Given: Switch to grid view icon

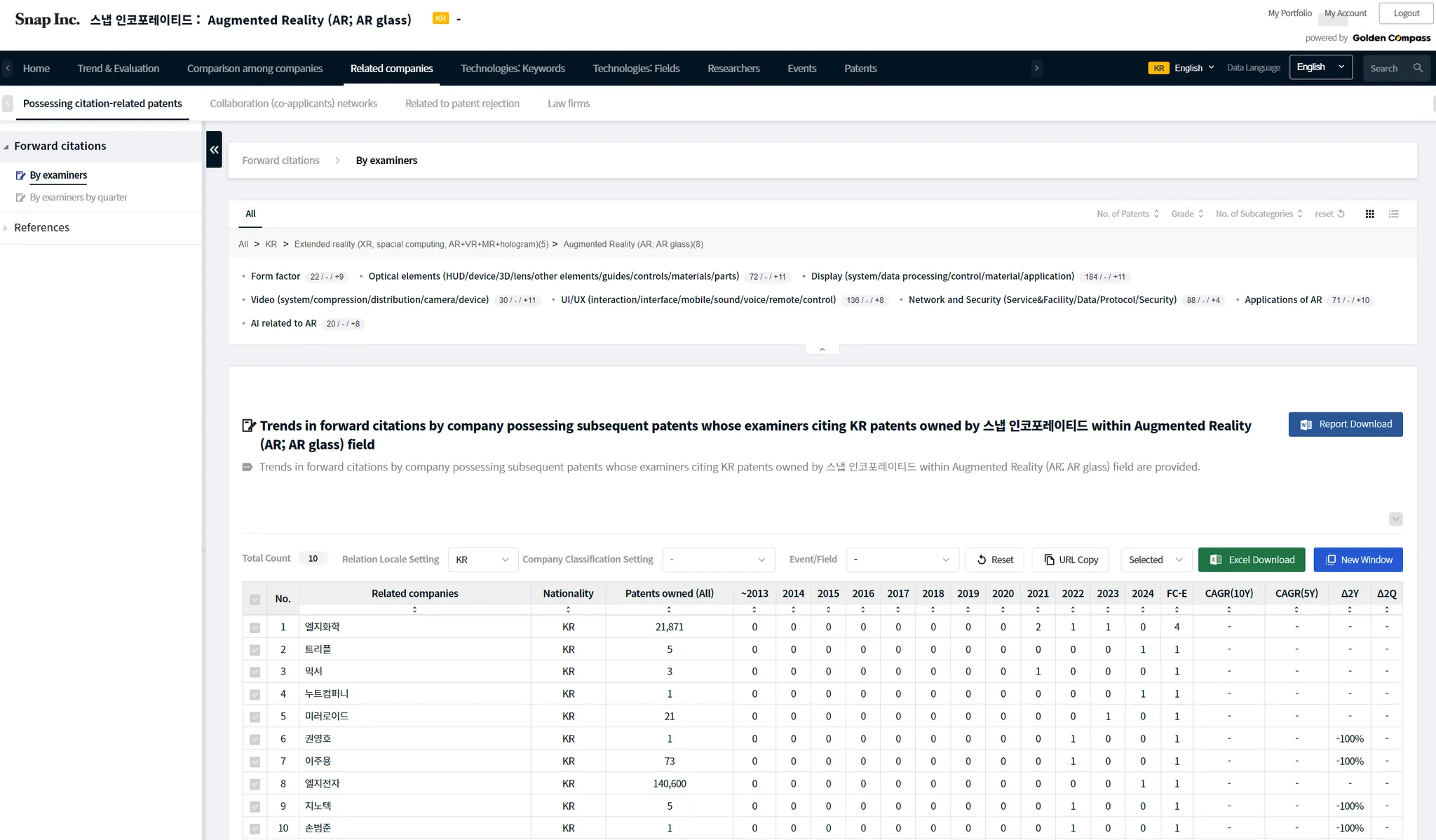Looking at the screenshot, I should tap(1369, 214).
